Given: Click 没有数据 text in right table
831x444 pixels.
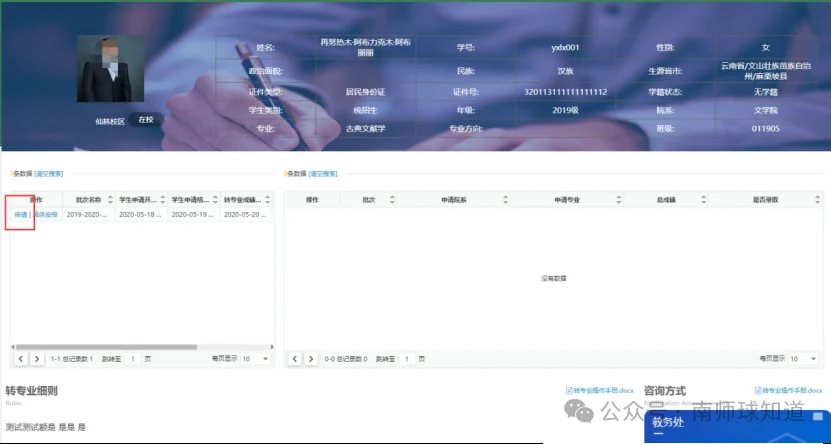Looking at the screenshot, I should (553, 278).
